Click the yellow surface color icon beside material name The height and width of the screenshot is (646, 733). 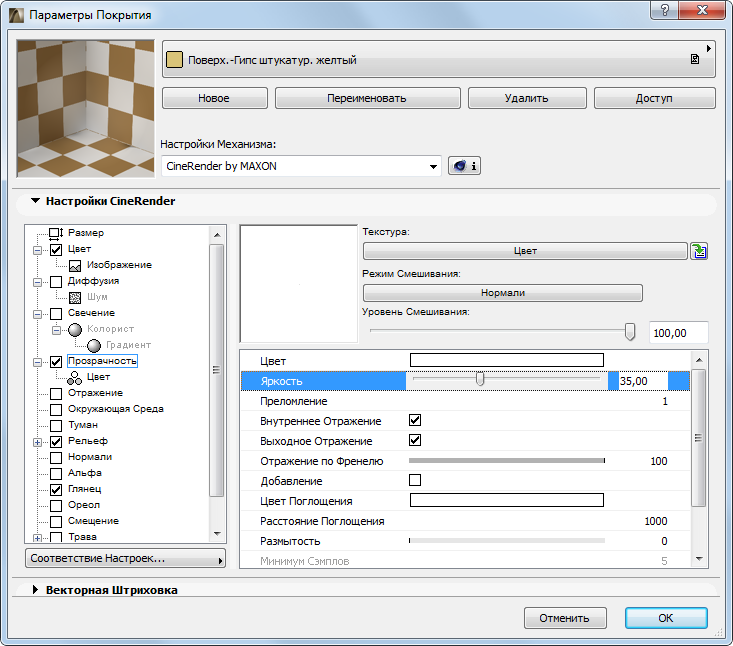pyautogui.click(x=174, y=60)
